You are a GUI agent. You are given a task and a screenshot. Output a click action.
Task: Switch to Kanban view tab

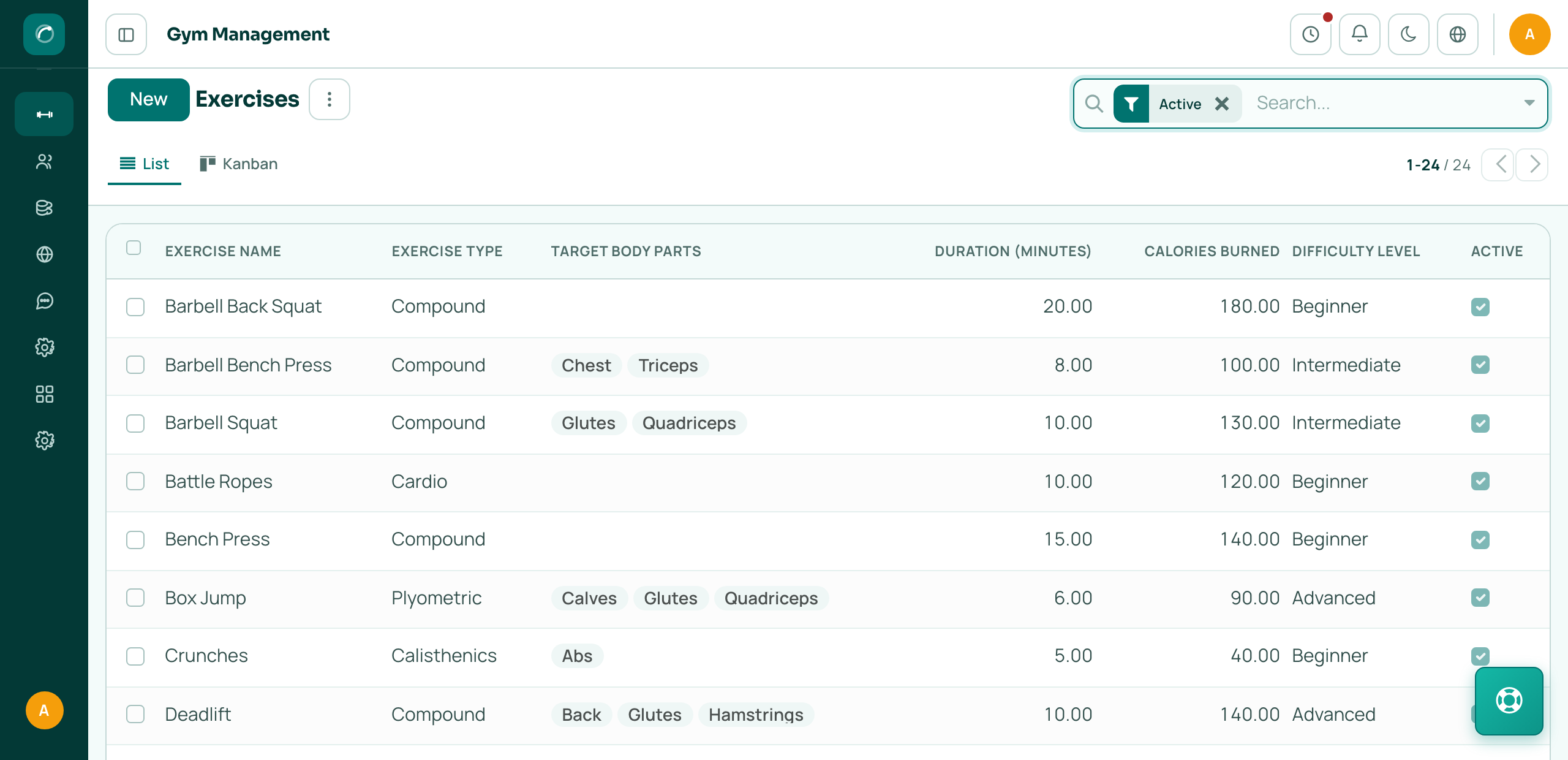coord(239,164)
